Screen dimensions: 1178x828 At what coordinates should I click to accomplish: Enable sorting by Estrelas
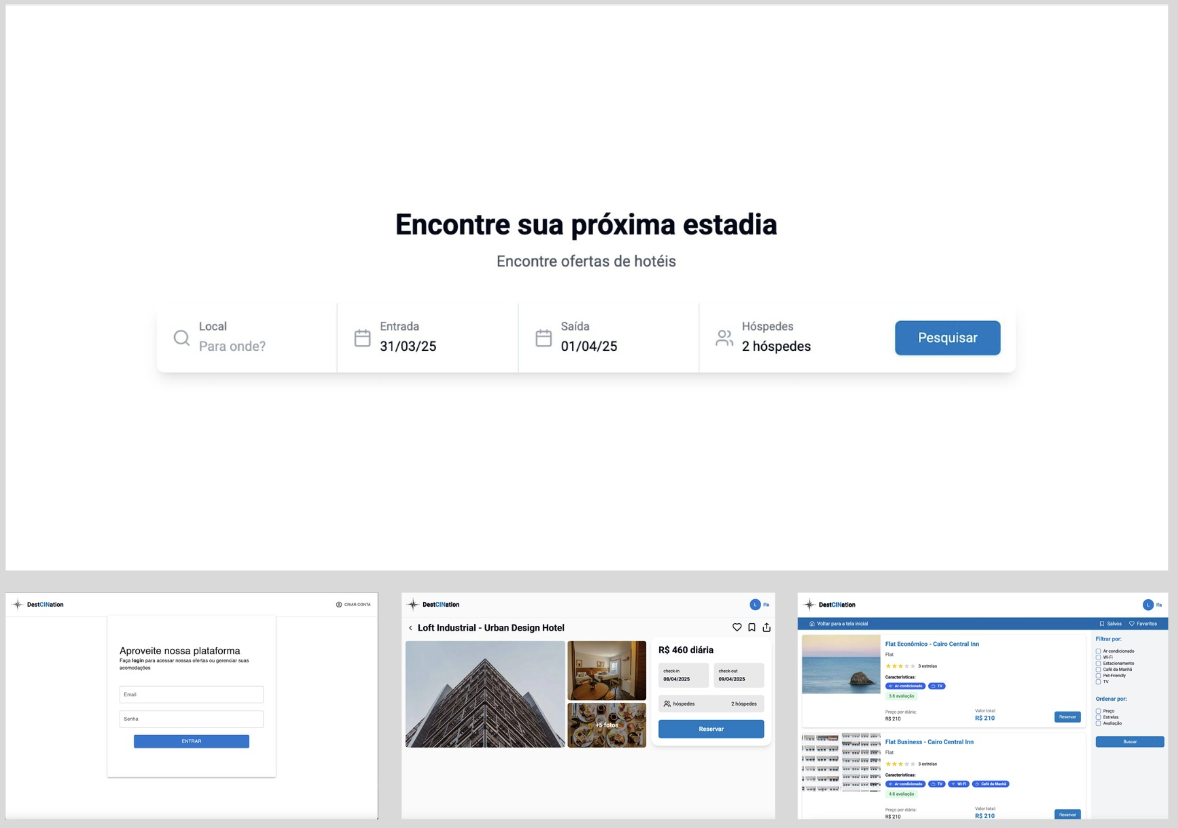point(1098,717)
